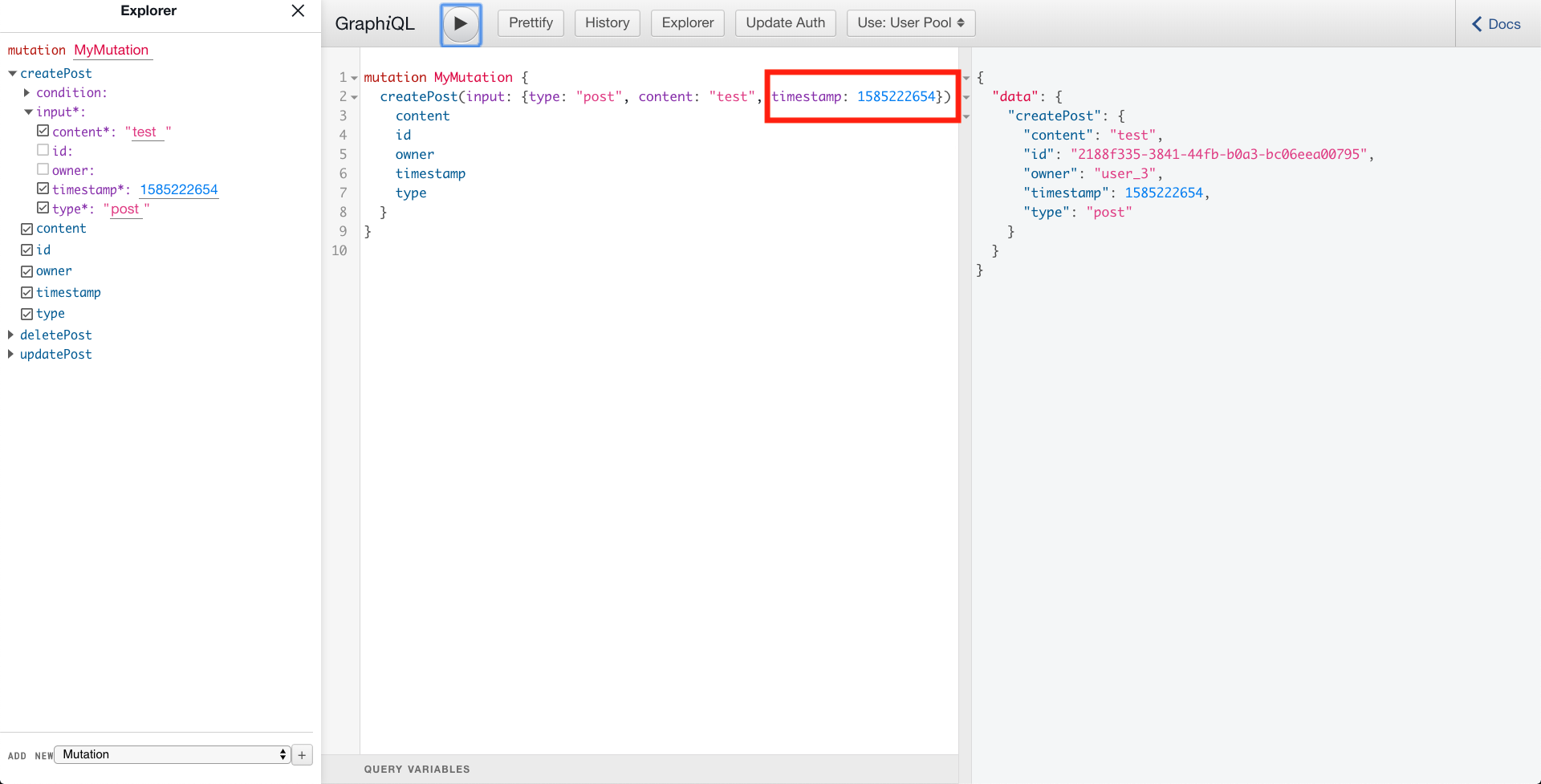Expand the deletePost mutation

pos(11,335)
